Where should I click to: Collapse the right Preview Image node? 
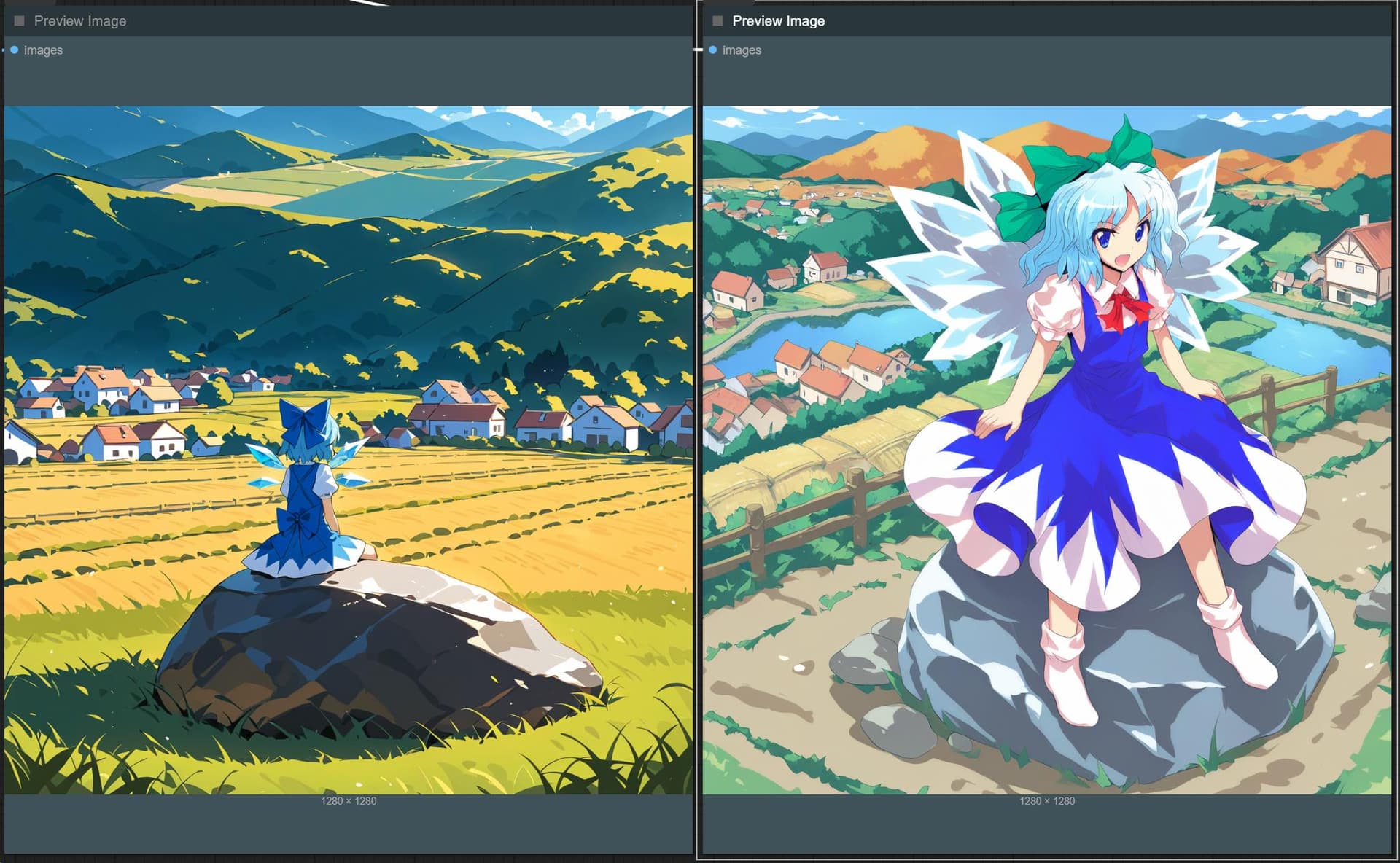tap(717, 21)
